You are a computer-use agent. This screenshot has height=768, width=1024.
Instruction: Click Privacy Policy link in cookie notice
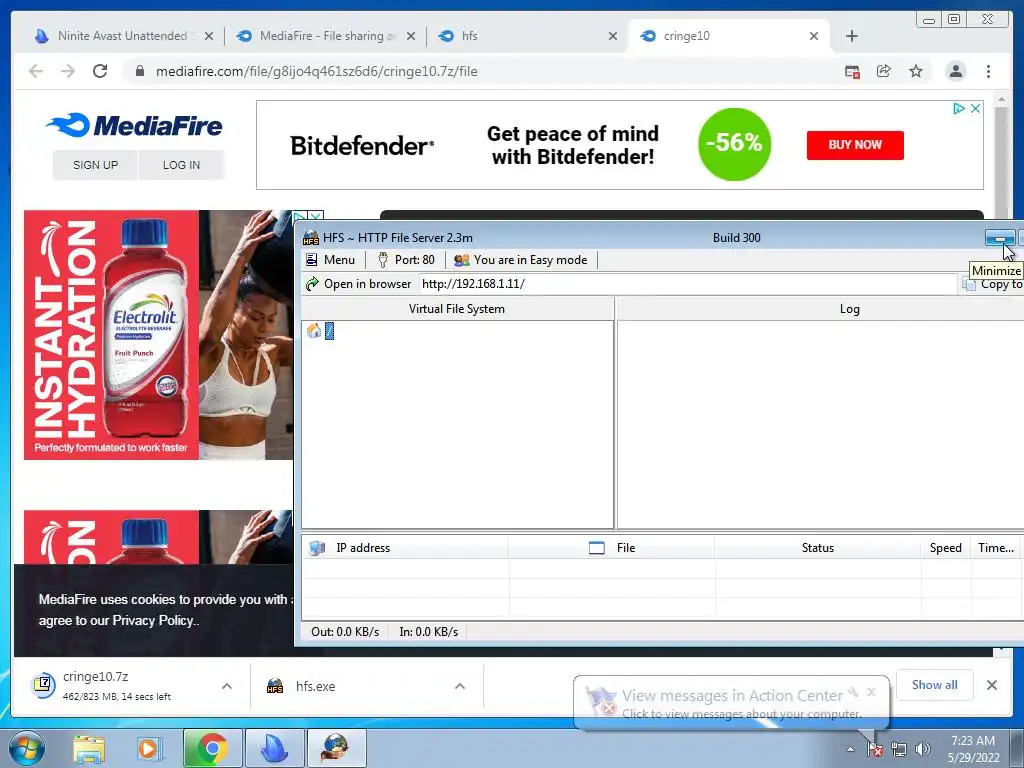coord(153,620)
